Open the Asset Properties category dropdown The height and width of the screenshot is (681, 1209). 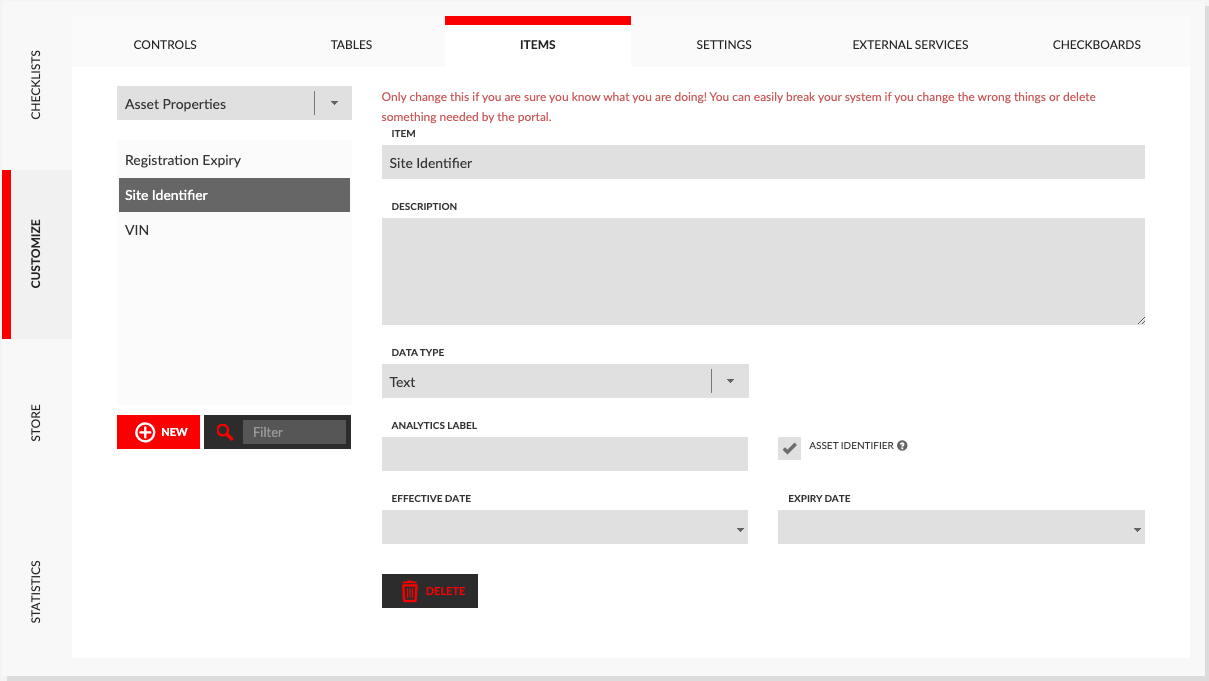[x=234, y=103]
